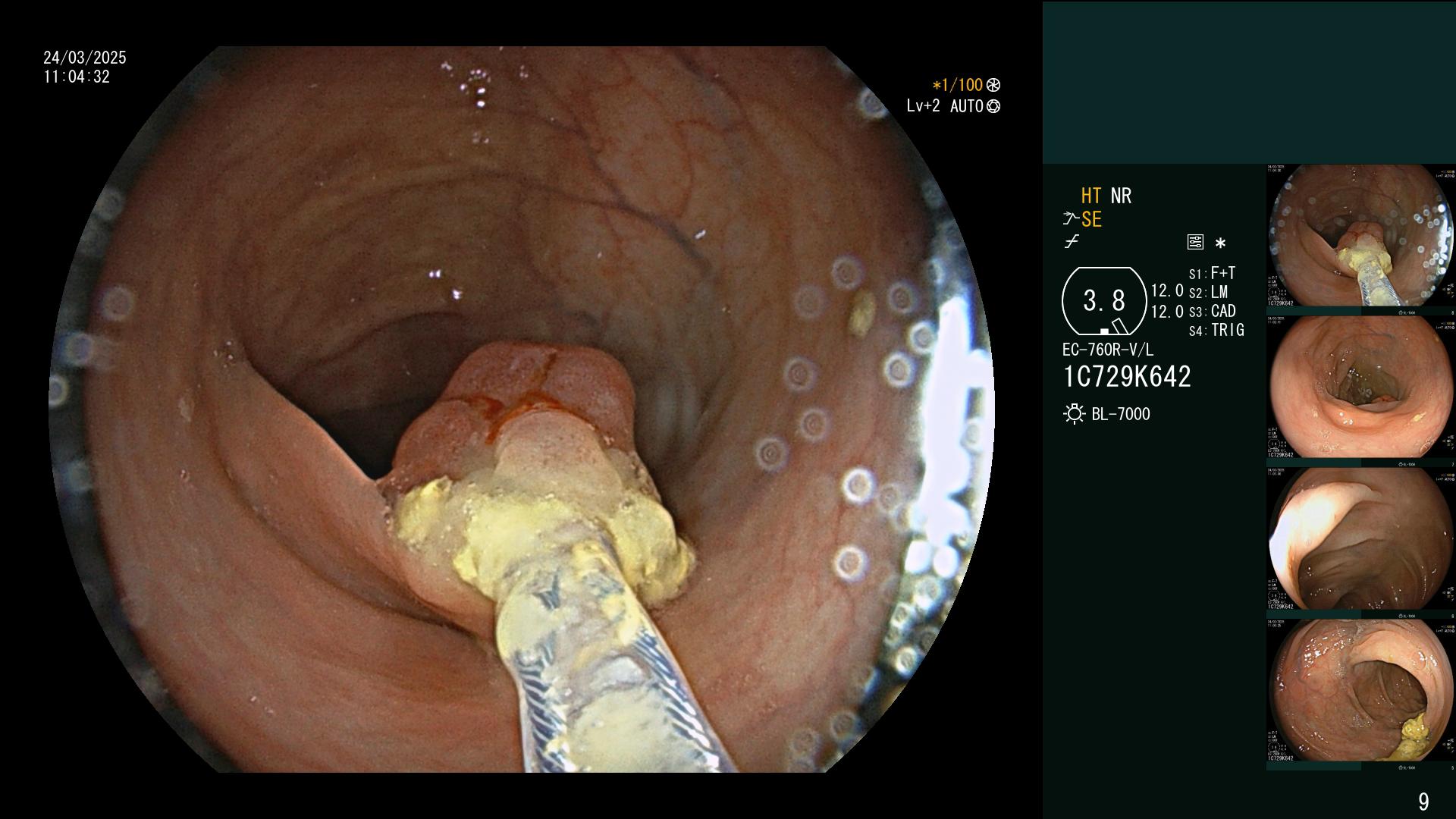This screenshot has width=1456, height=819.
Task: Click the S2: LM switch assignment
Action: (1209, 293)
